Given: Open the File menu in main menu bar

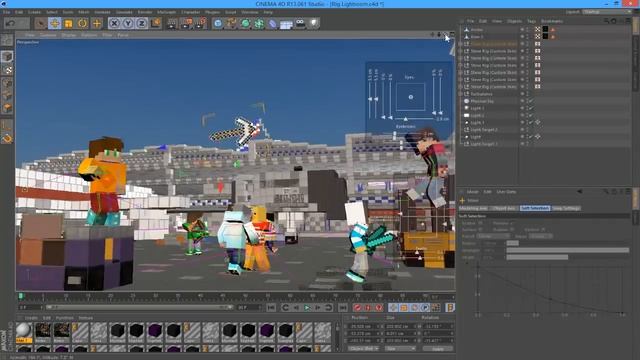Looking at the screenshot, I should (x=7, y=12).
